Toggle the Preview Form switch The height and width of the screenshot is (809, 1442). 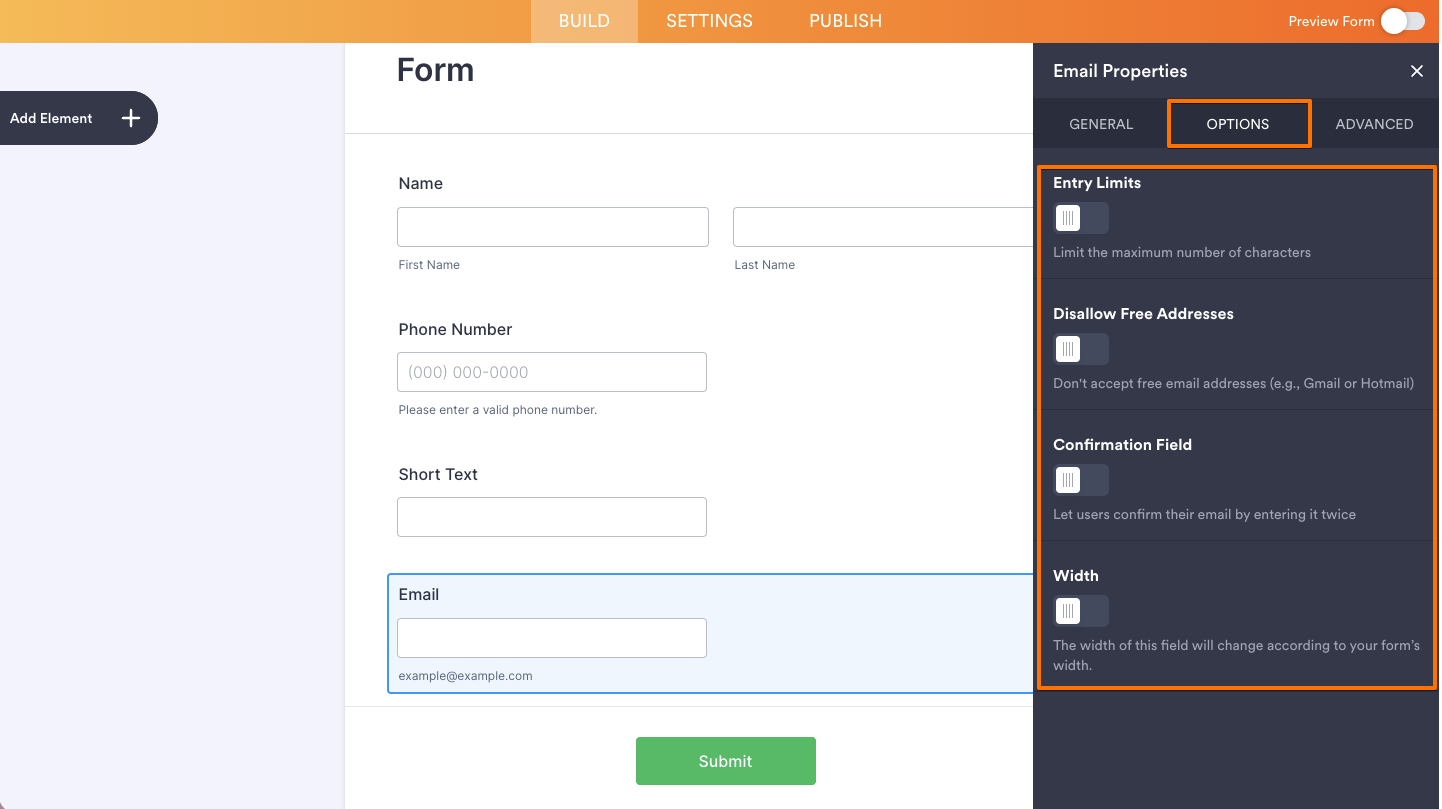coord(1403,21)
